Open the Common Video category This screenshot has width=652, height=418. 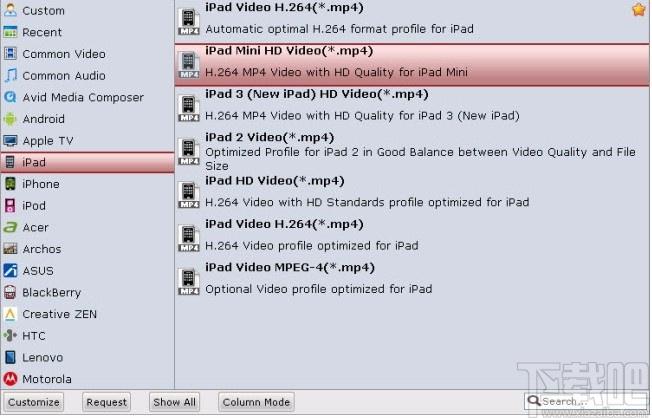[87, 54]
